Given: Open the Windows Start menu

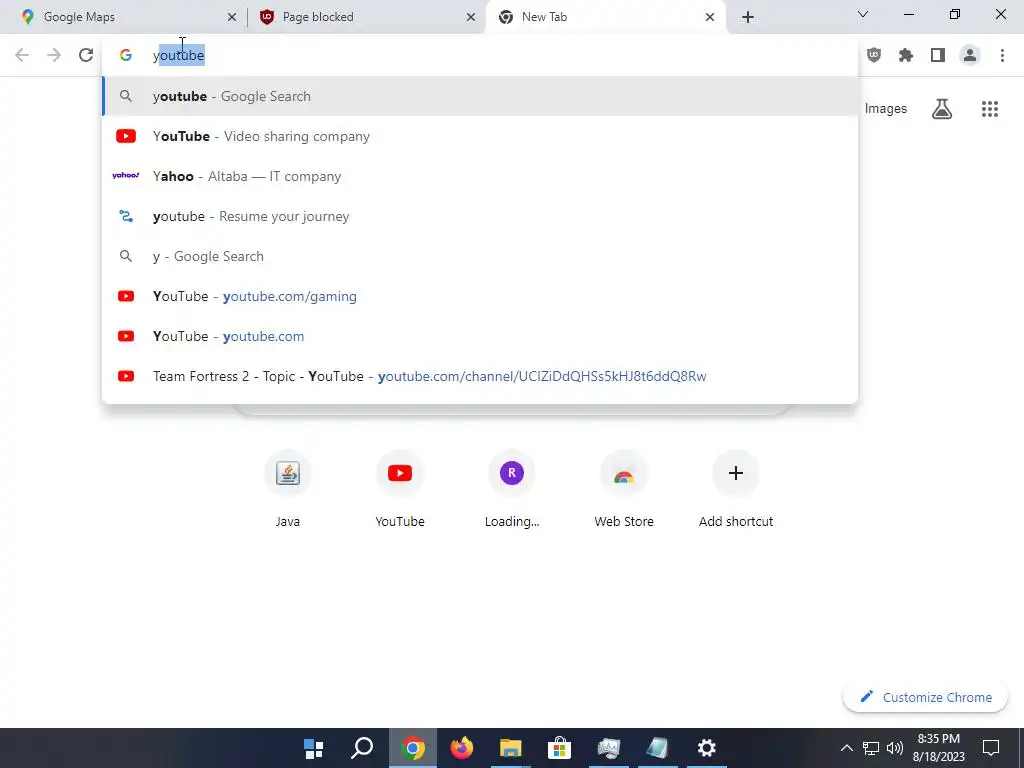Looking at the screenshot, I should pos(313,748).
